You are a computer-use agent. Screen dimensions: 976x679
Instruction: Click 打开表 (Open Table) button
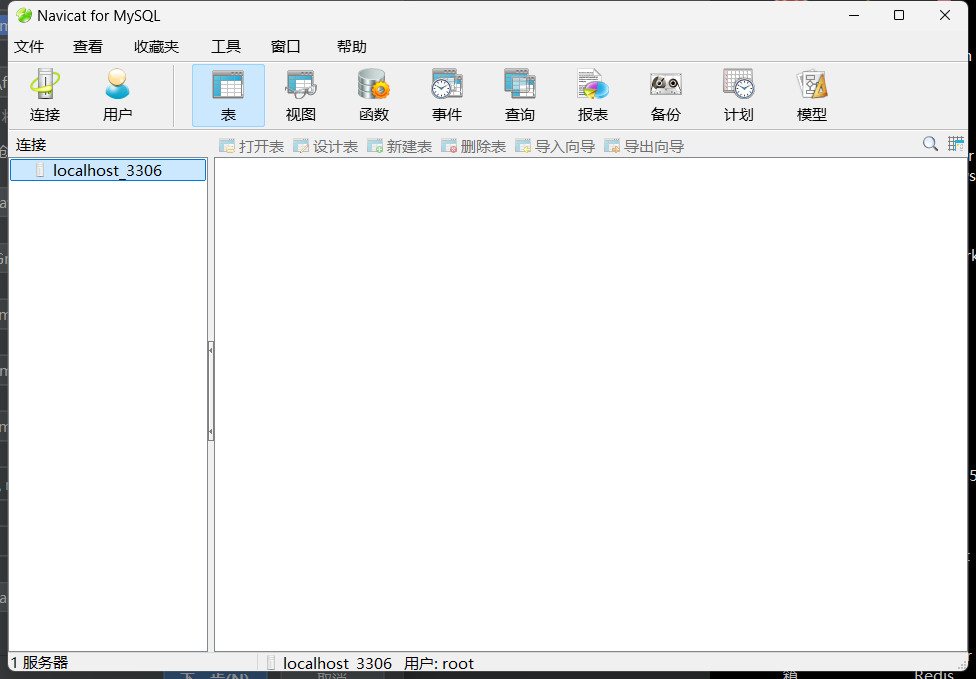pyautogui.click(x=251, y=146)
